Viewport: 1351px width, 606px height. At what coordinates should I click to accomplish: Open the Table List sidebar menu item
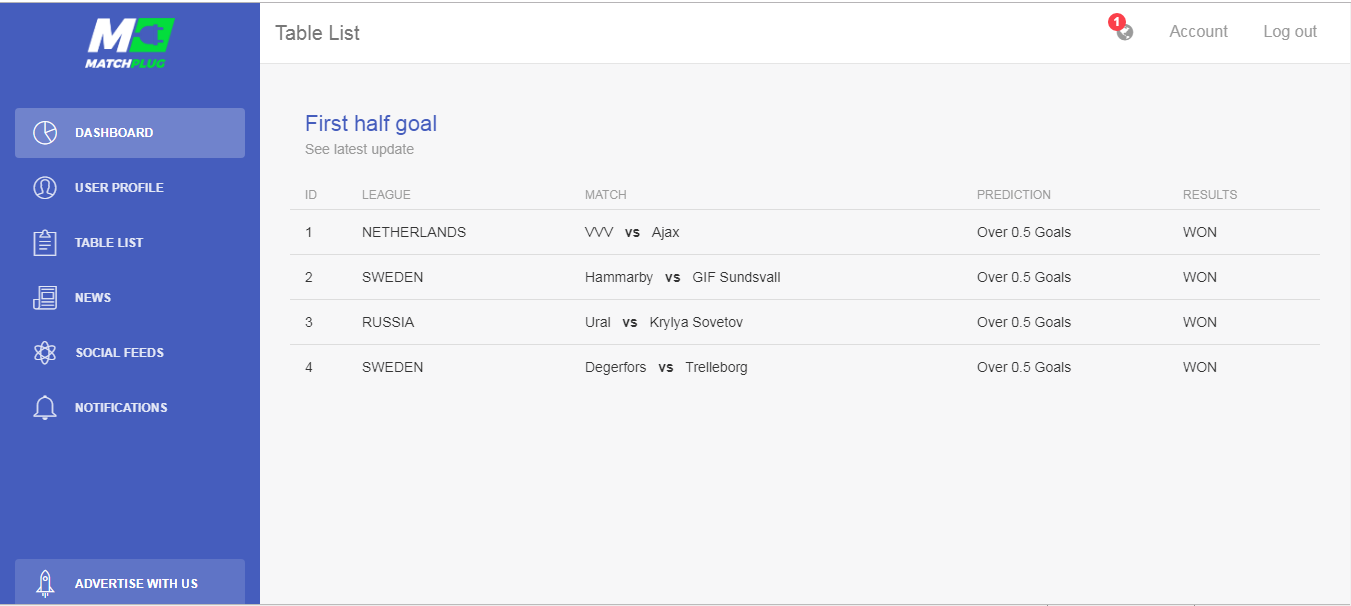click(x=130, y=243)
